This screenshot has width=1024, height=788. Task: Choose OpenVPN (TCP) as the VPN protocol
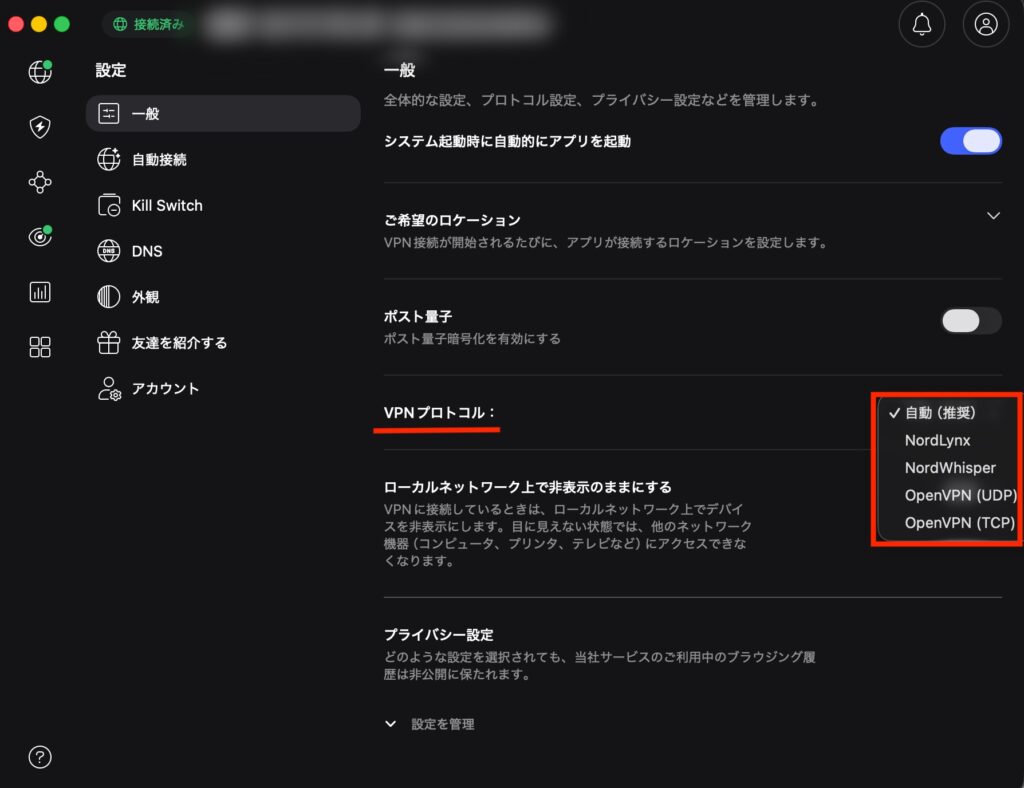959,522
